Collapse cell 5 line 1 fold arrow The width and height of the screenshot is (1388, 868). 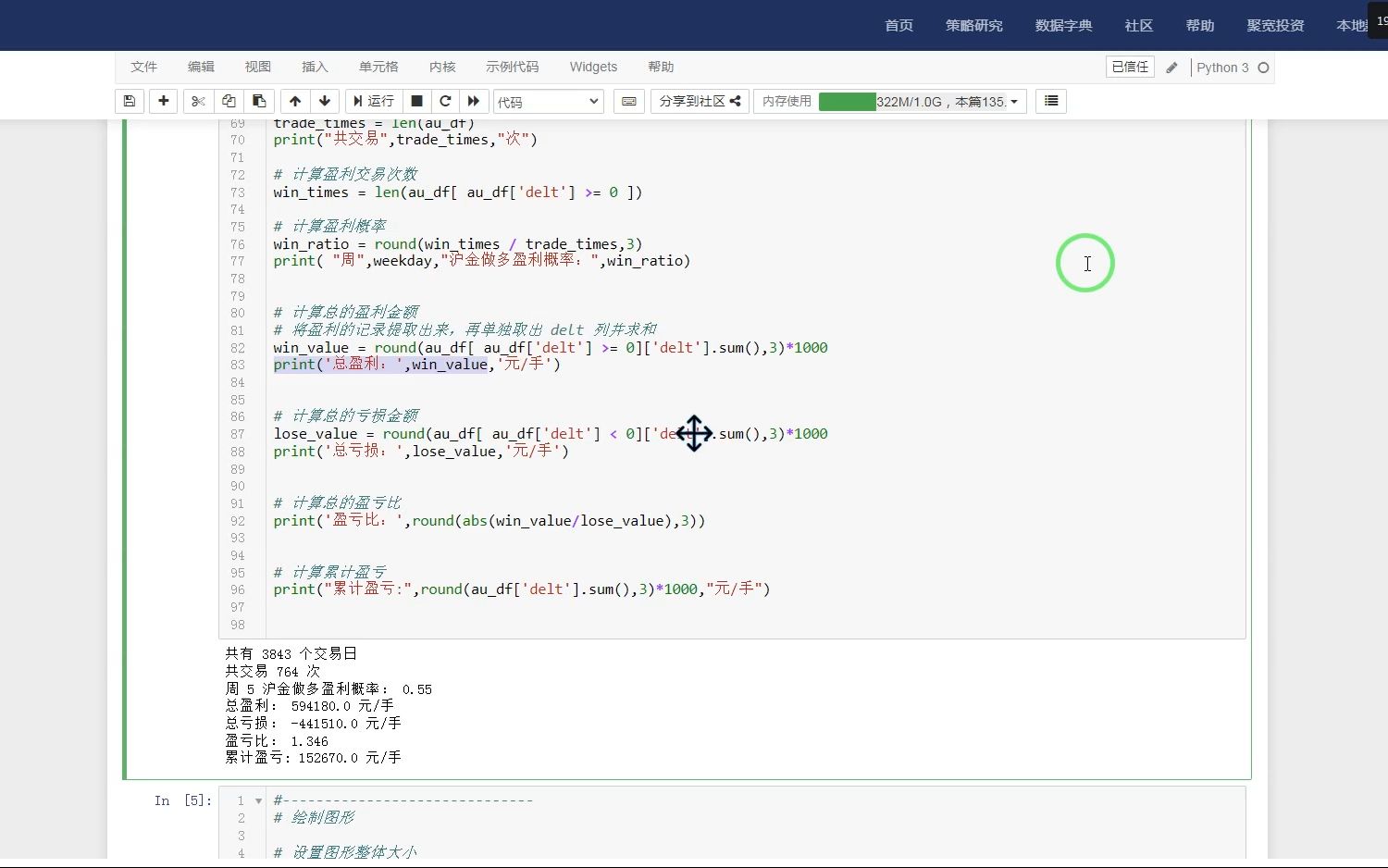(258, 801)
